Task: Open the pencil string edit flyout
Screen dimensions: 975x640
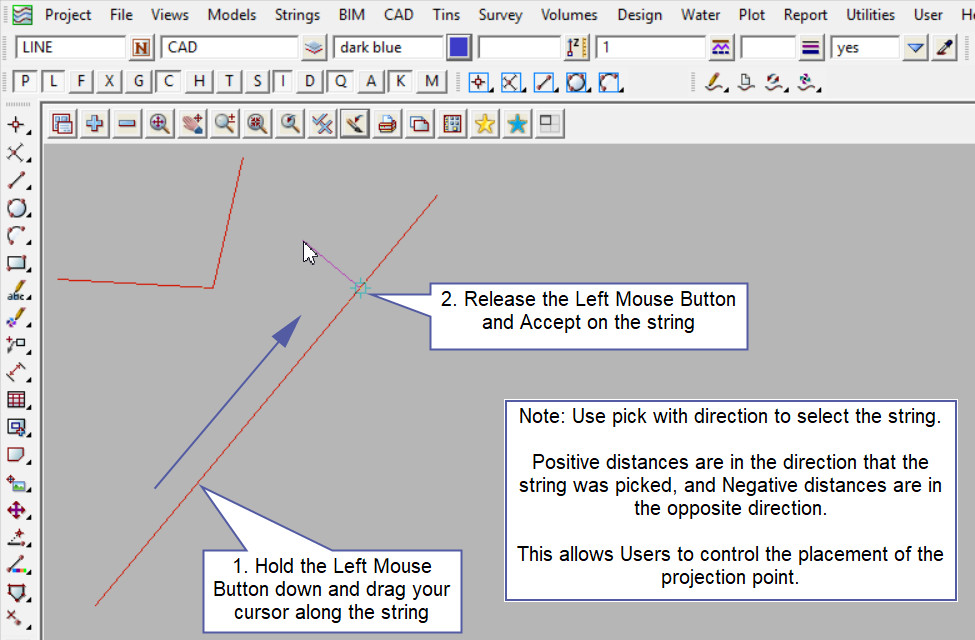Action: (x=715, y=82)
